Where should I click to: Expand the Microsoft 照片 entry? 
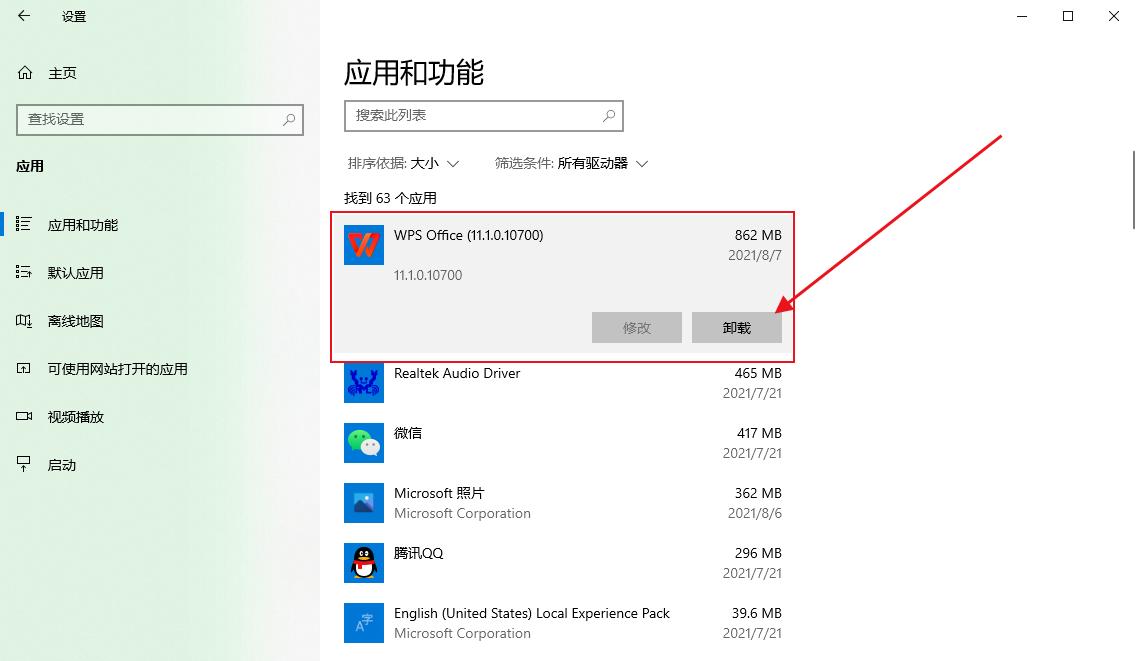[x=560, y=503]
